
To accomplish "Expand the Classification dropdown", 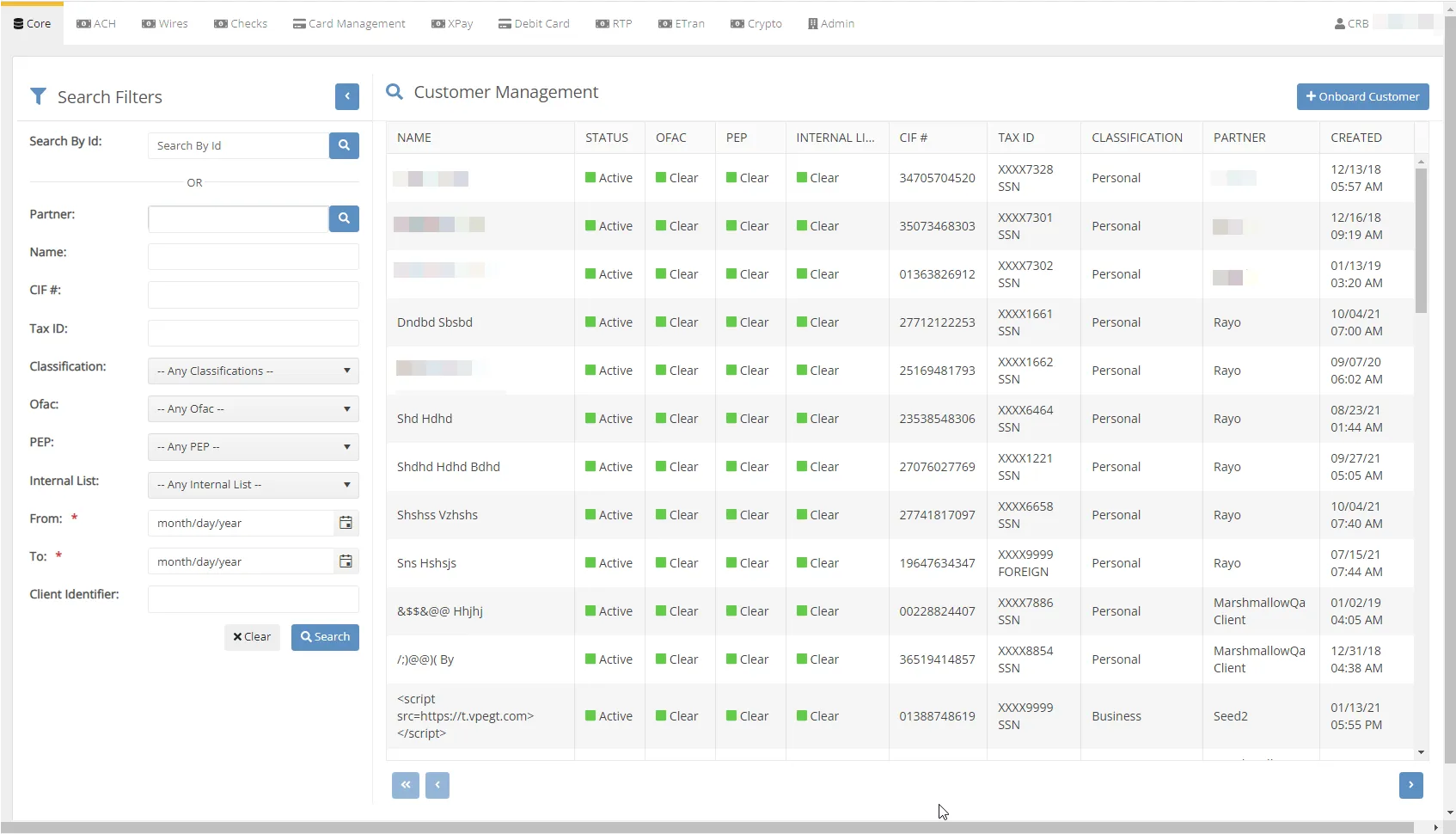I will [253, 371].
